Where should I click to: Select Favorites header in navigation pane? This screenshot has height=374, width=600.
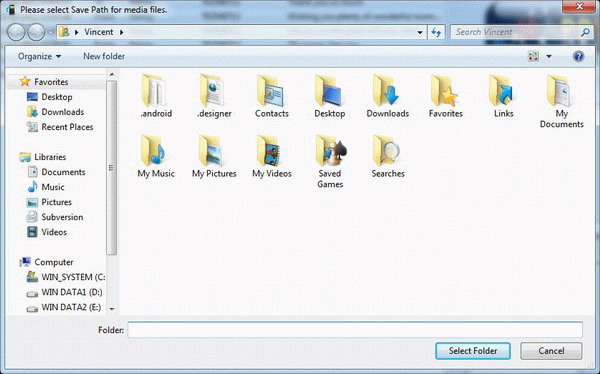coord(44,82)
